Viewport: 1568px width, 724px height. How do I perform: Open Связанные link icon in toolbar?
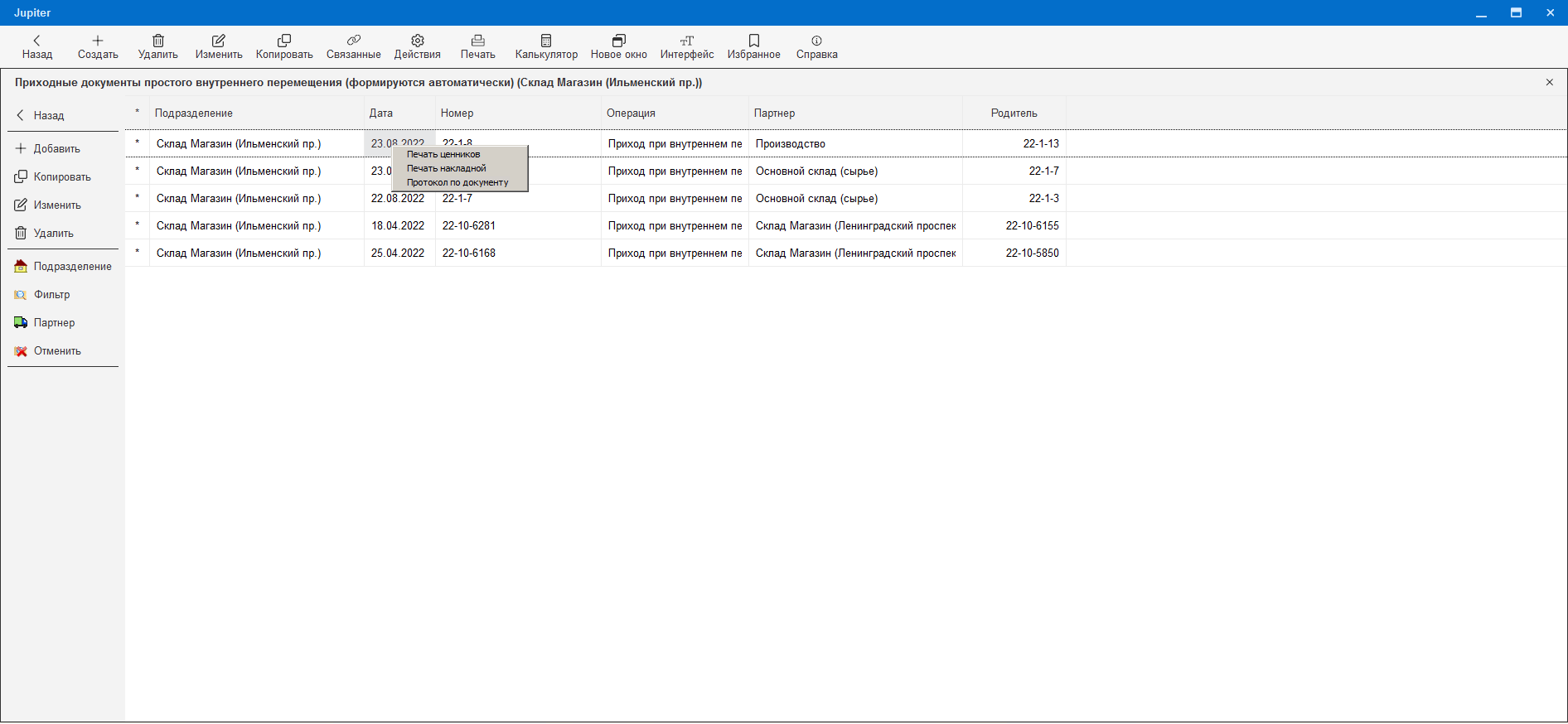tap(354, 41)
